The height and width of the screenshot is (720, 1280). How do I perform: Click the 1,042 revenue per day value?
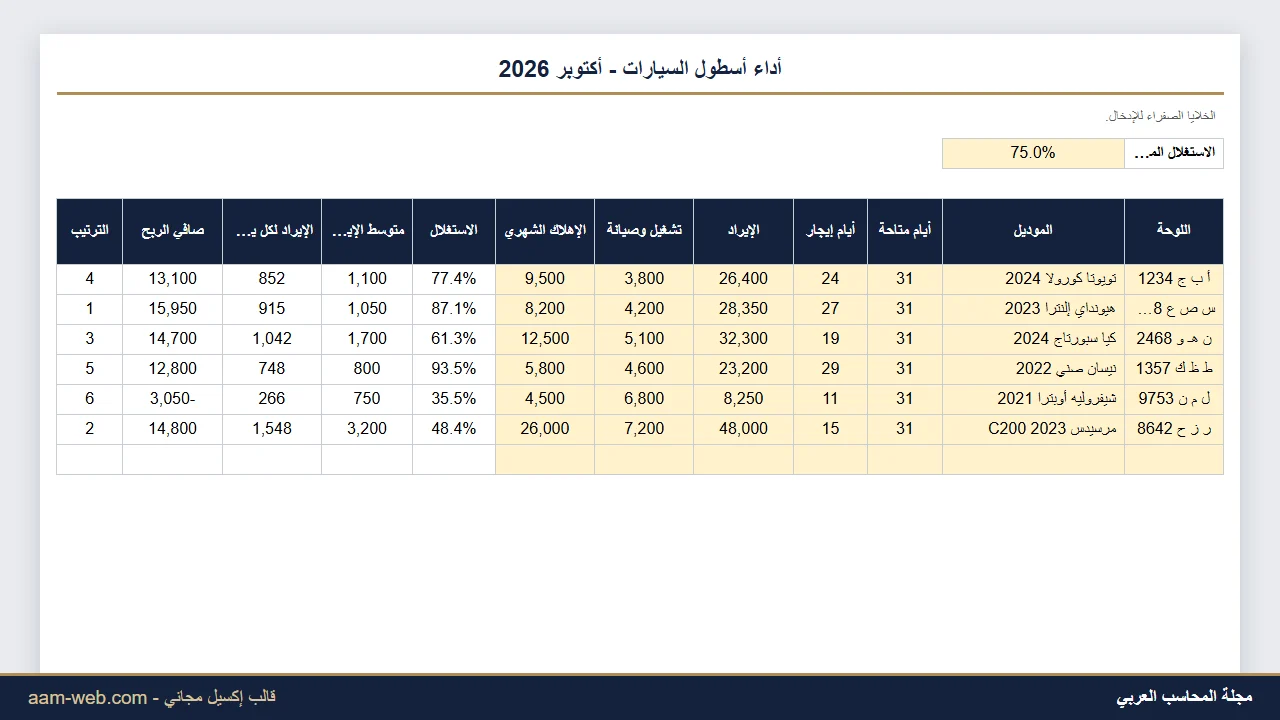pos(272,339)
